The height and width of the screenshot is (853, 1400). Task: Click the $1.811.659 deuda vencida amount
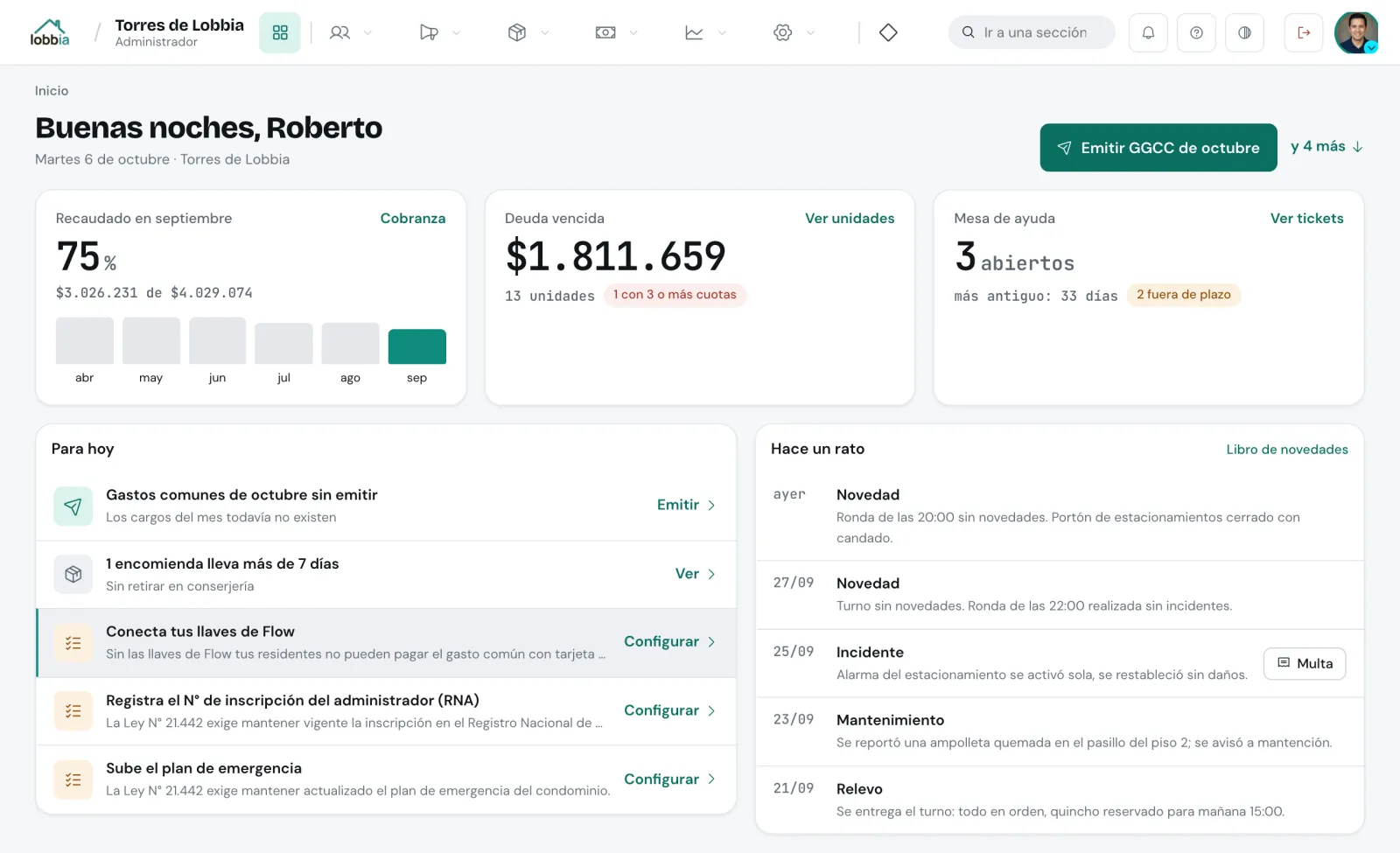tap(615, 256)
